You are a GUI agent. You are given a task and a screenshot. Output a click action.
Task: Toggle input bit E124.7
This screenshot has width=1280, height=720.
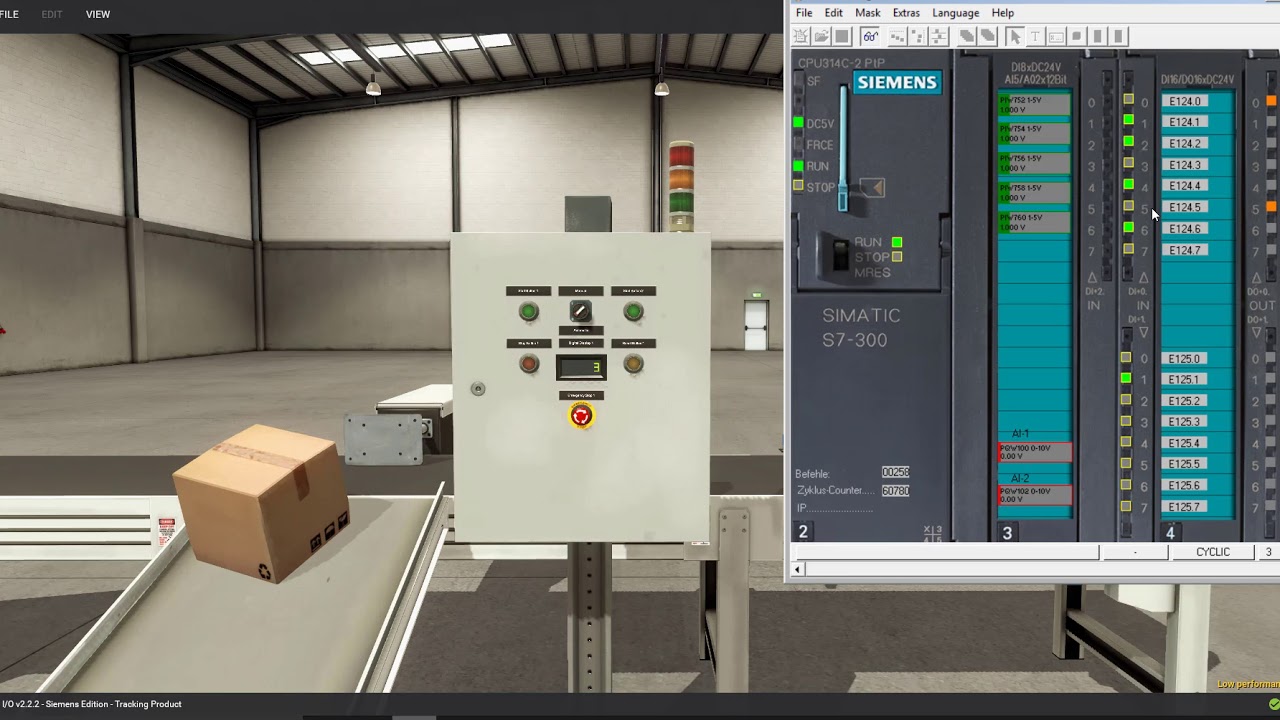coord(1128,249)
